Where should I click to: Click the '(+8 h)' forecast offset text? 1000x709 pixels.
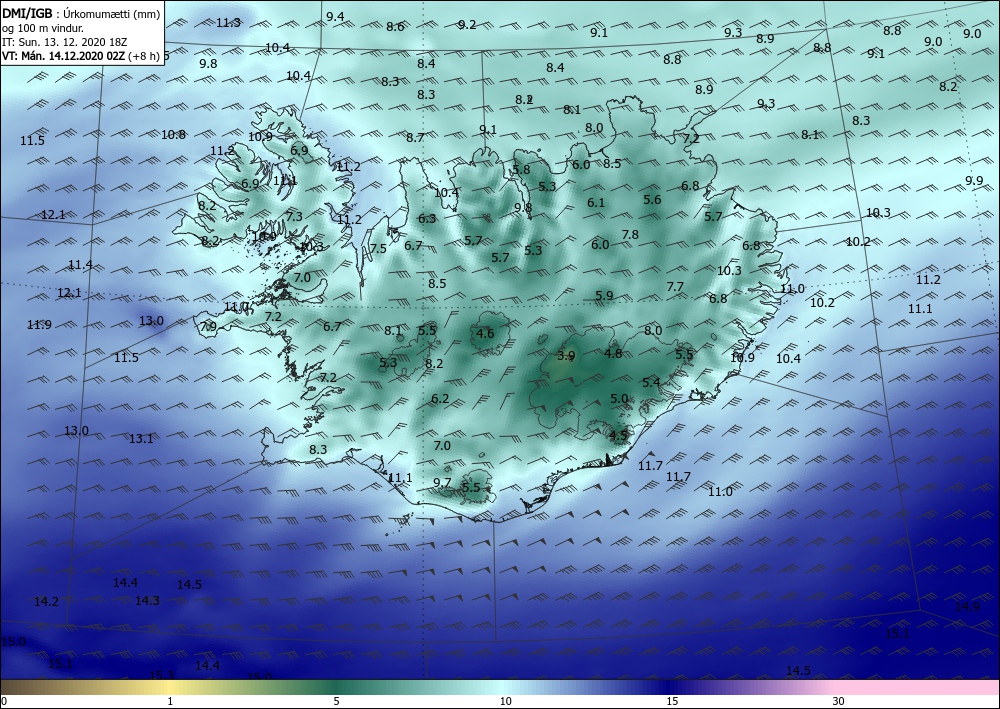point(144,56)
